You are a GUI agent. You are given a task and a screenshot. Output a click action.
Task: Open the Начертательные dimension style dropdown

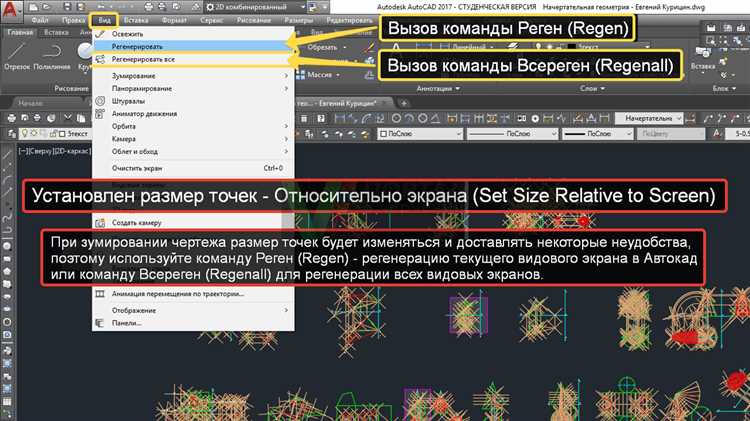tap(649, 118)
